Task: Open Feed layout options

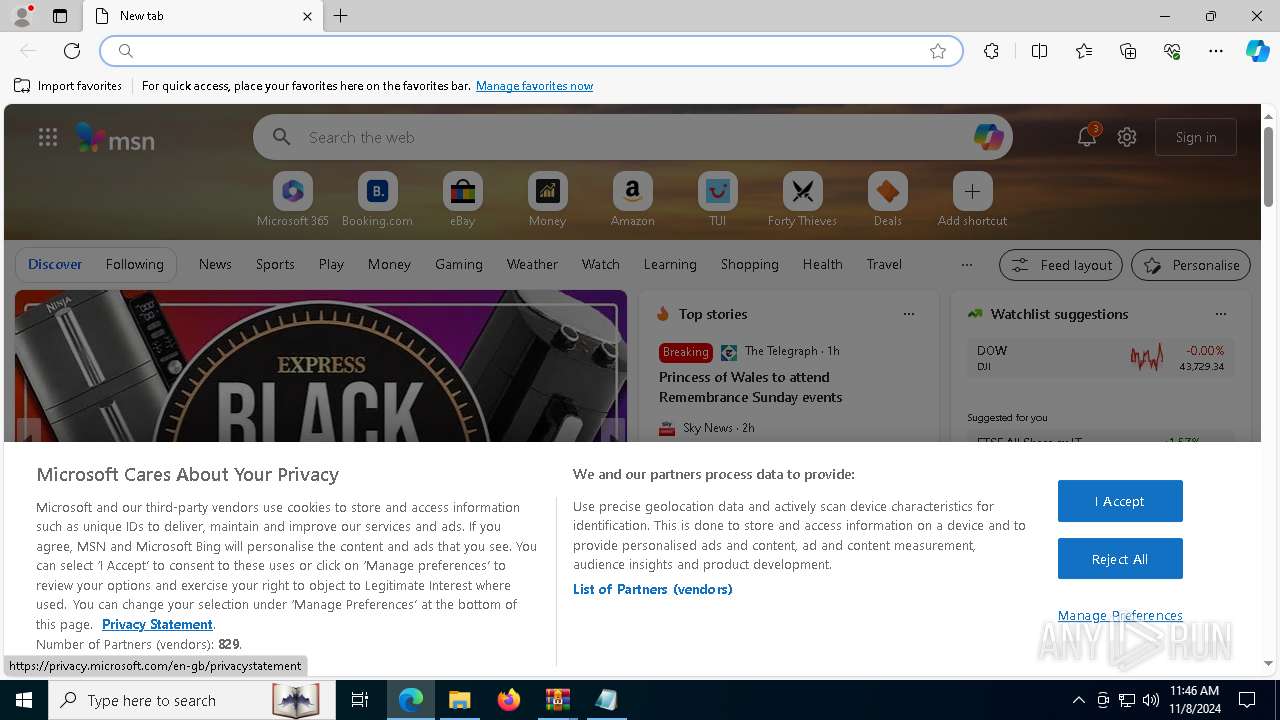Action: coord(1061,265)
